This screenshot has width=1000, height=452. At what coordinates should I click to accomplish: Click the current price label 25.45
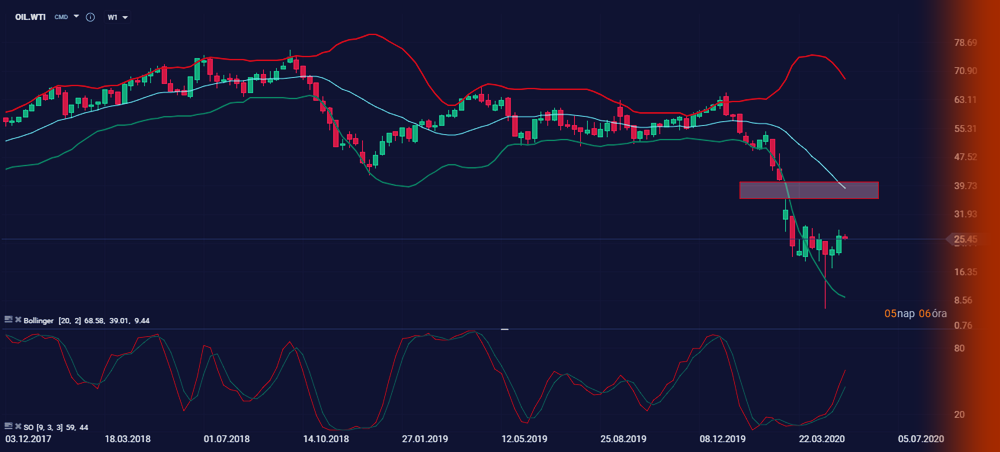pos(966,240)
